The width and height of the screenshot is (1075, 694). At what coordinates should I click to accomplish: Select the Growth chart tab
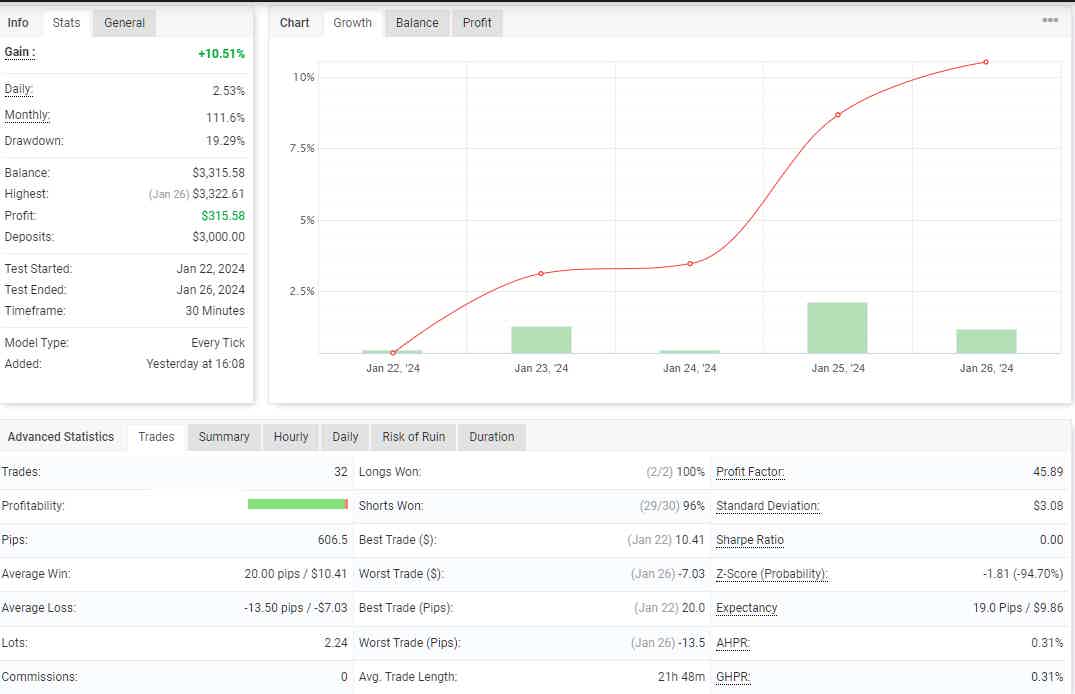pos(352,22)
